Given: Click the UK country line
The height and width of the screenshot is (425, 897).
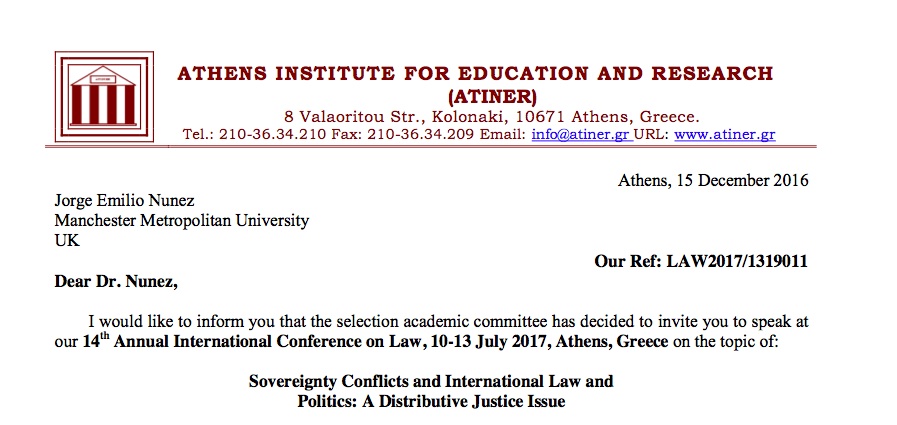Looking at the screenshot, I should 66,241.
